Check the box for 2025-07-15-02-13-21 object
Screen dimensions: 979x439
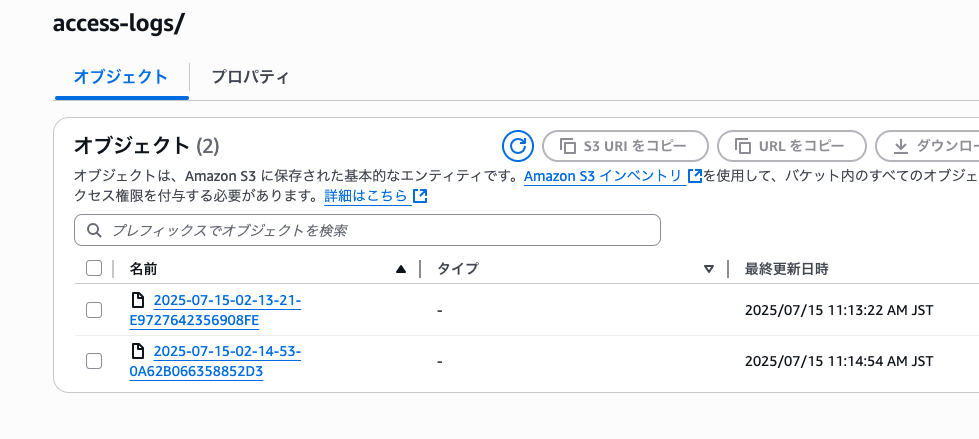(94, 310)
